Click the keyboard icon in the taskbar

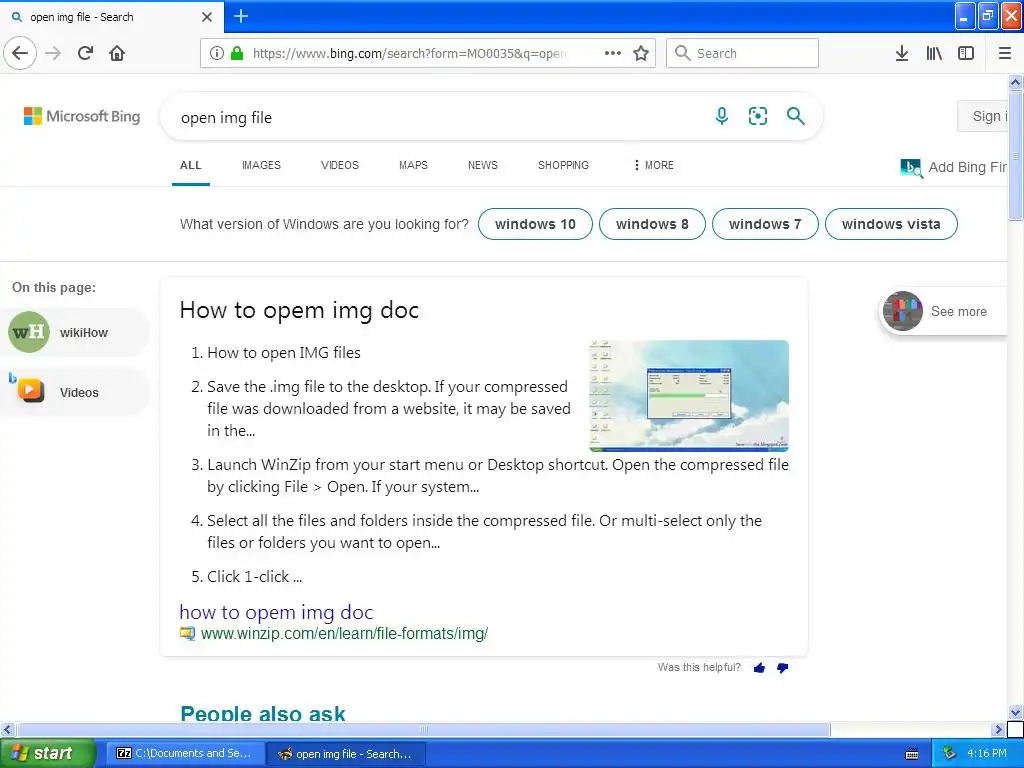[x=912, y=754]
